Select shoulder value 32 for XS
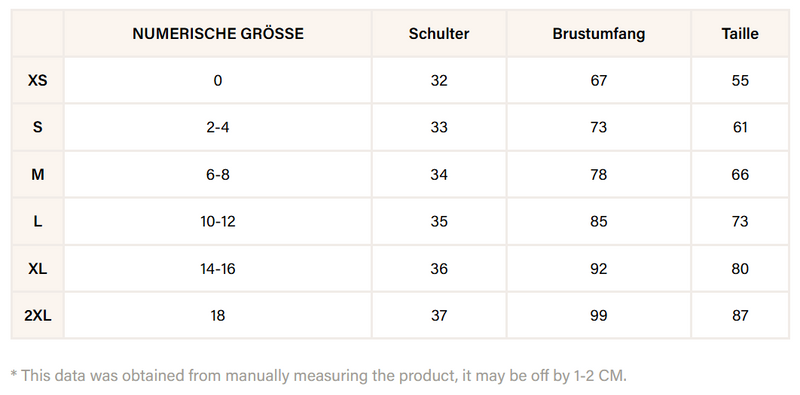The width and height of the screenshot is (800, 395). (x=439, y=81)
